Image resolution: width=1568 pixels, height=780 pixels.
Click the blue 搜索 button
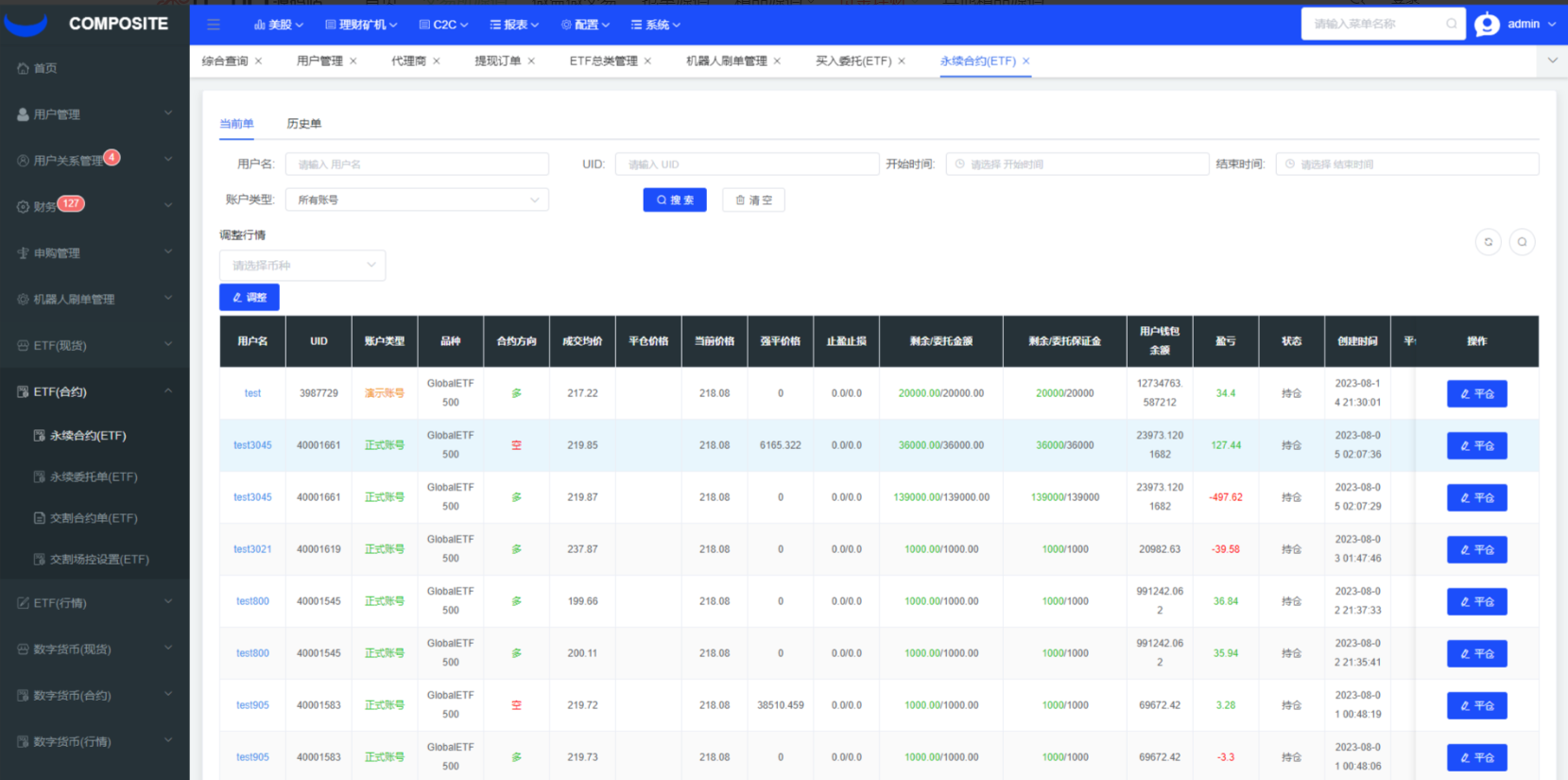(x=675, y=200)
